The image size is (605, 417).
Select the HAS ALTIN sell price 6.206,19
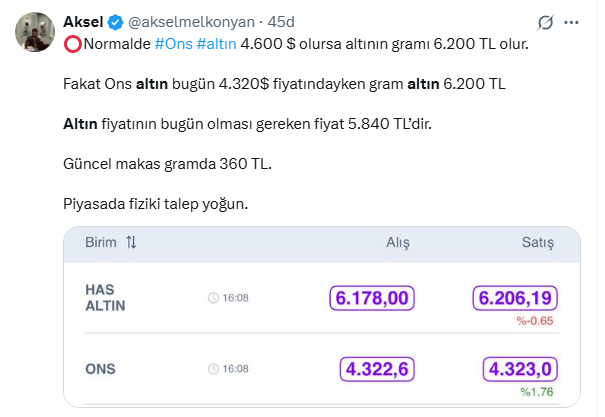pyautogui.click(x=515, y=298)
